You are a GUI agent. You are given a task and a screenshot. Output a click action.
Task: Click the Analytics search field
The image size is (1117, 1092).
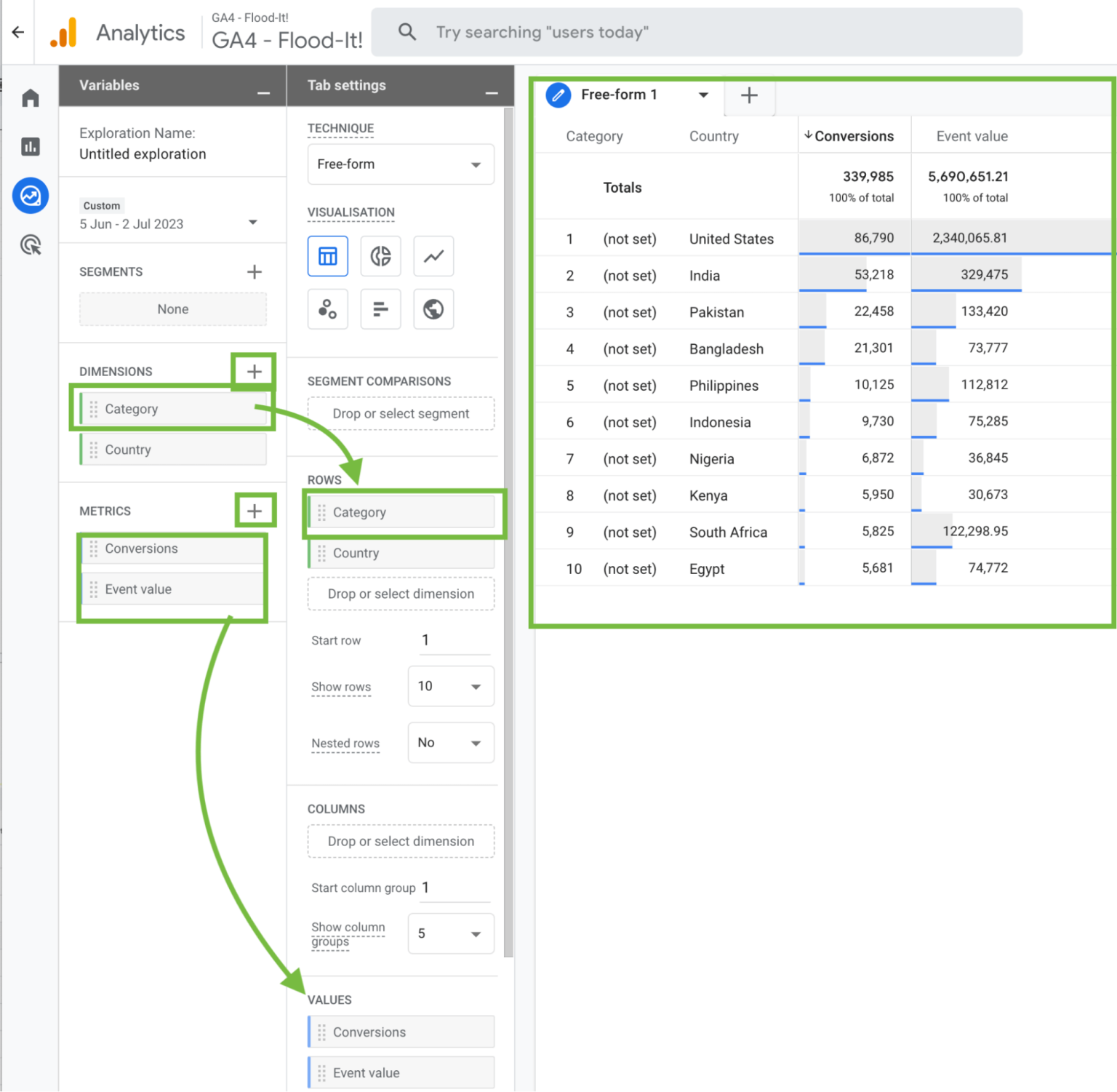(x=696, y=32)
